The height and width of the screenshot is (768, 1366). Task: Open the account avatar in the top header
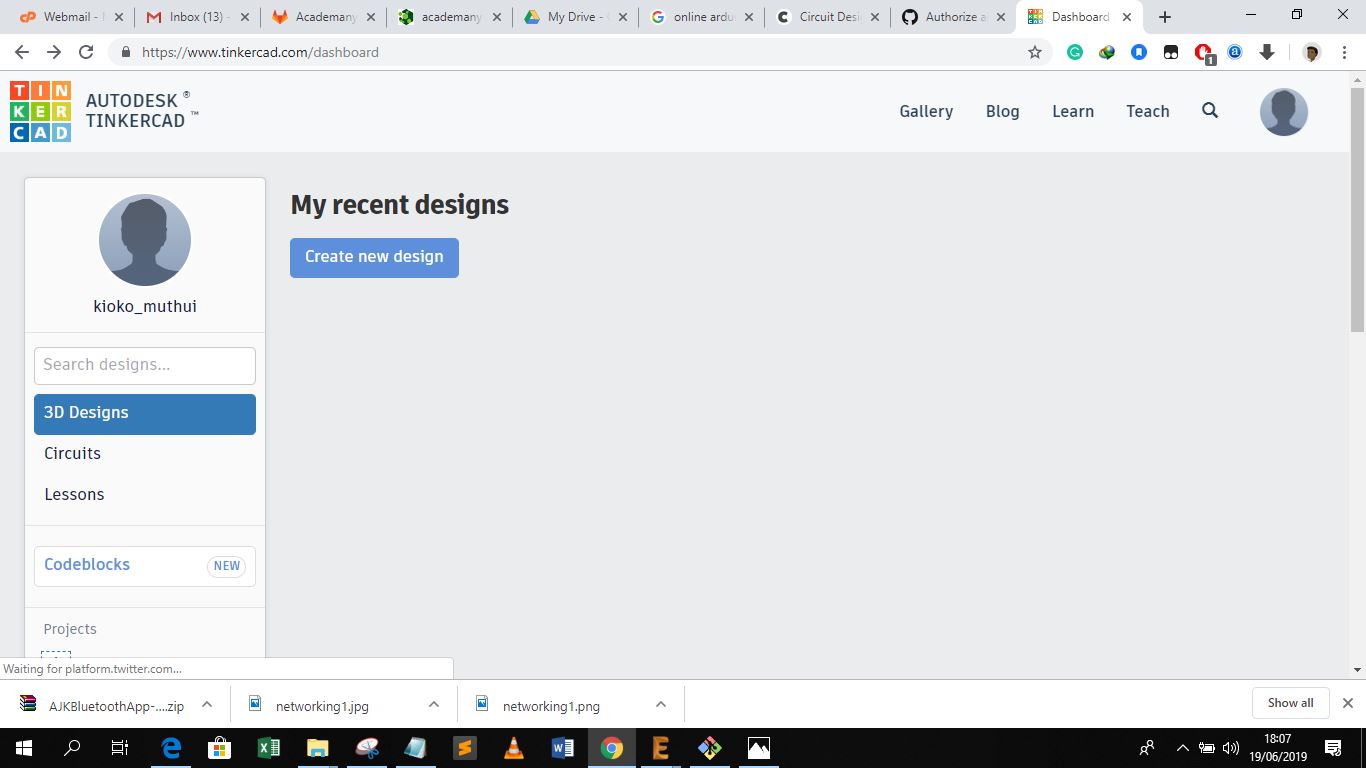point(1284,112)
